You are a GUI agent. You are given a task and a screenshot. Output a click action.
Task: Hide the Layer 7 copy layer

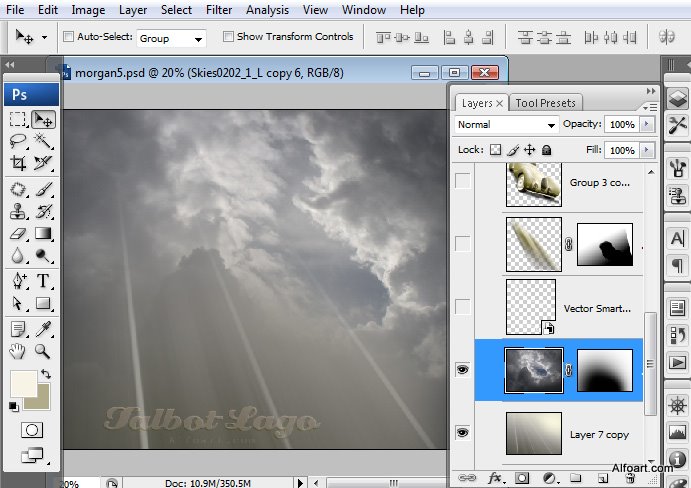(462, 432)
